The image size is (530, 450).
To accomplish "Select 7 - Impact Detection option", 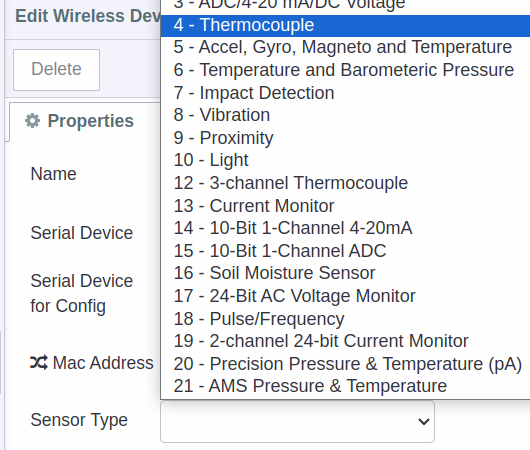I will [345, 93].
